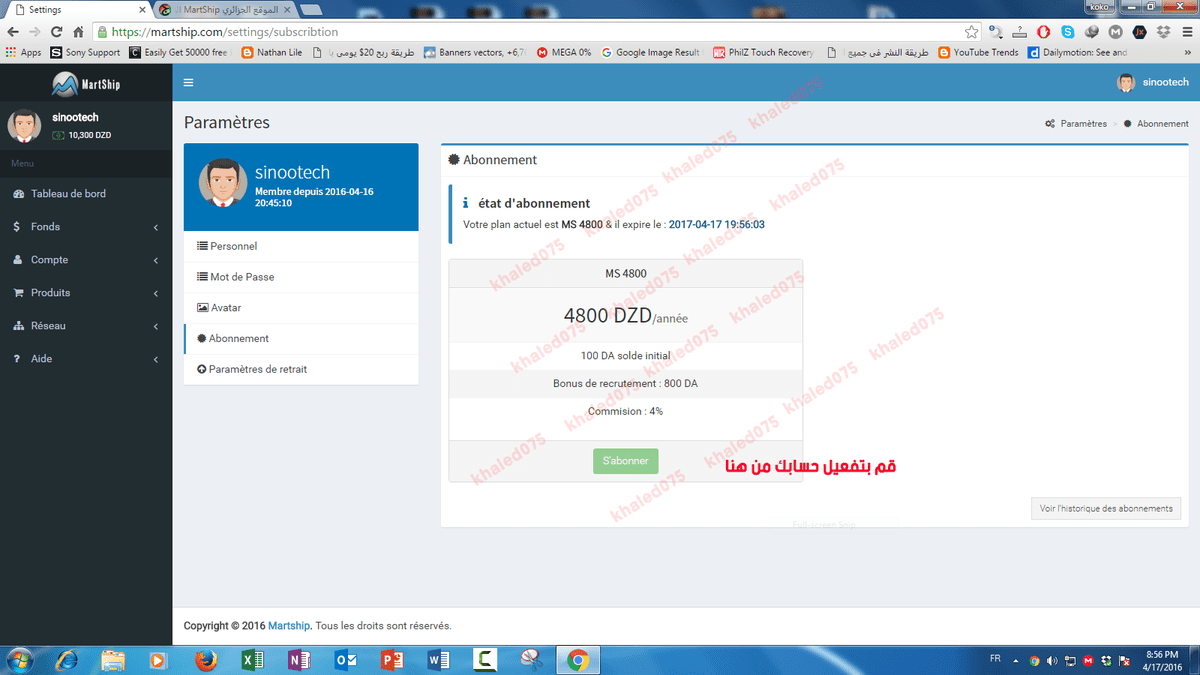This screenshot has height=675, width=1200.
Task: Open Sony Support bookmark
Action: (x=85, y=52)
